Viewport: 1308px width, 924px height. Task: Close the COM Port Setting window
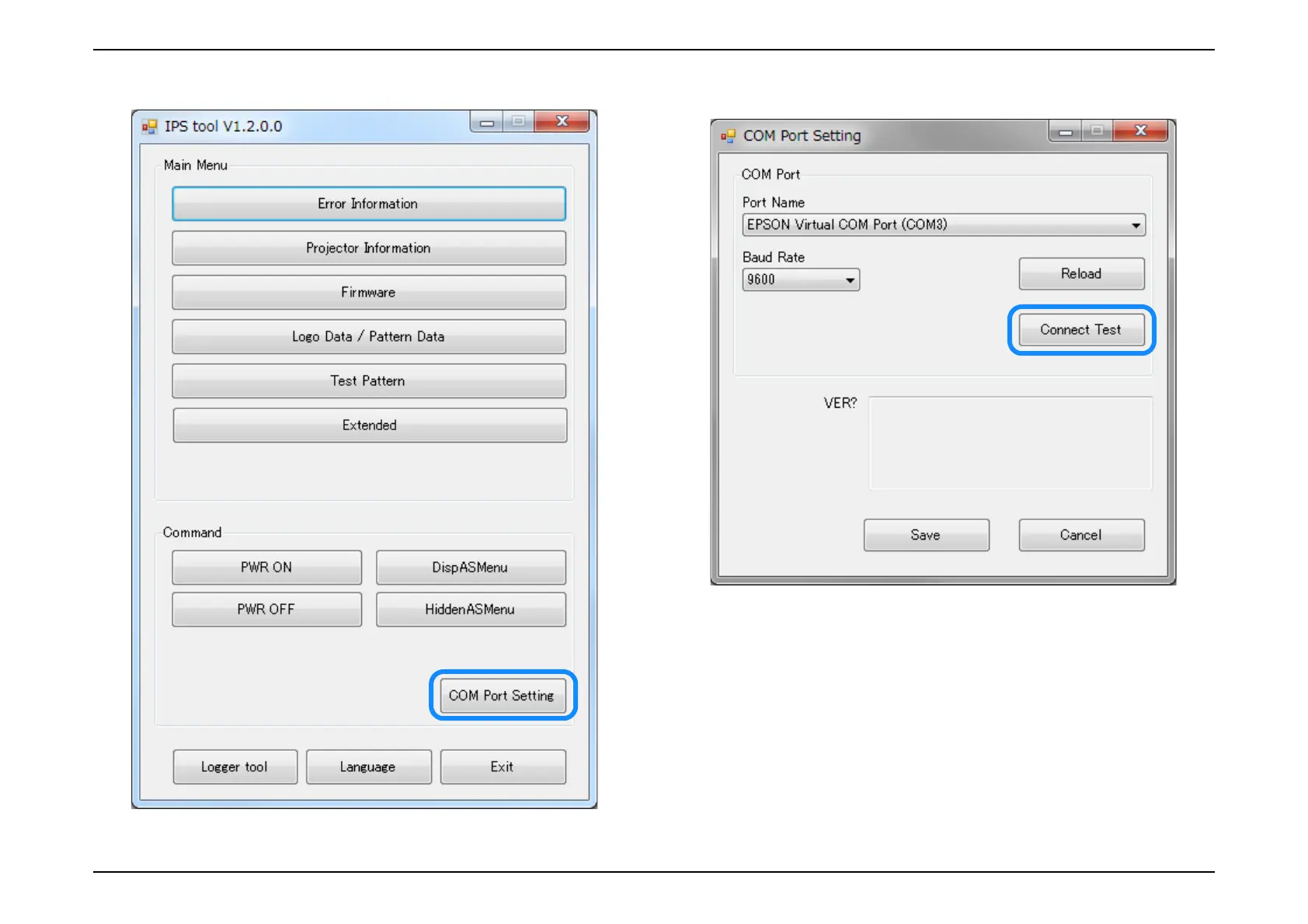[x=1141, y=131]
